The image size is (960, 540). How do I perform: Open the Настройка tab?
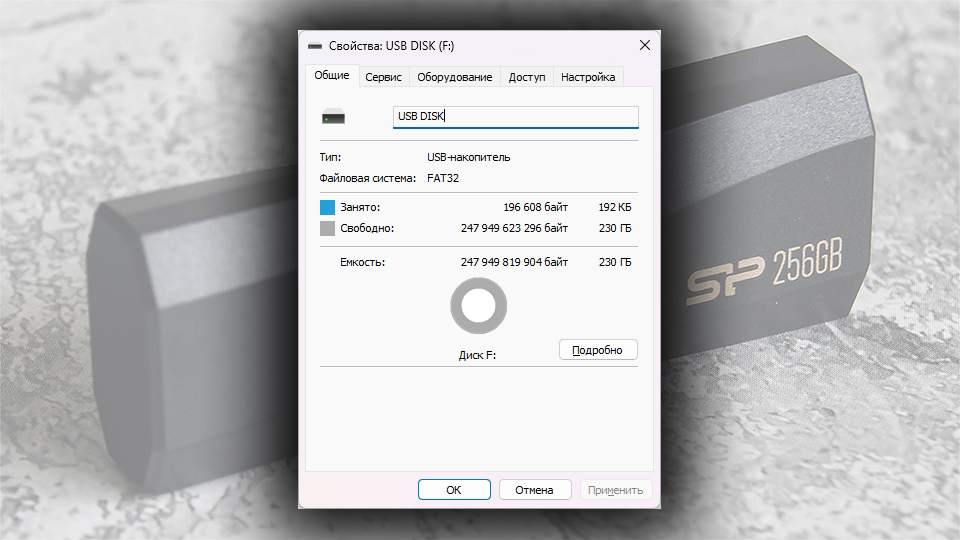click(x=588, y=77)
